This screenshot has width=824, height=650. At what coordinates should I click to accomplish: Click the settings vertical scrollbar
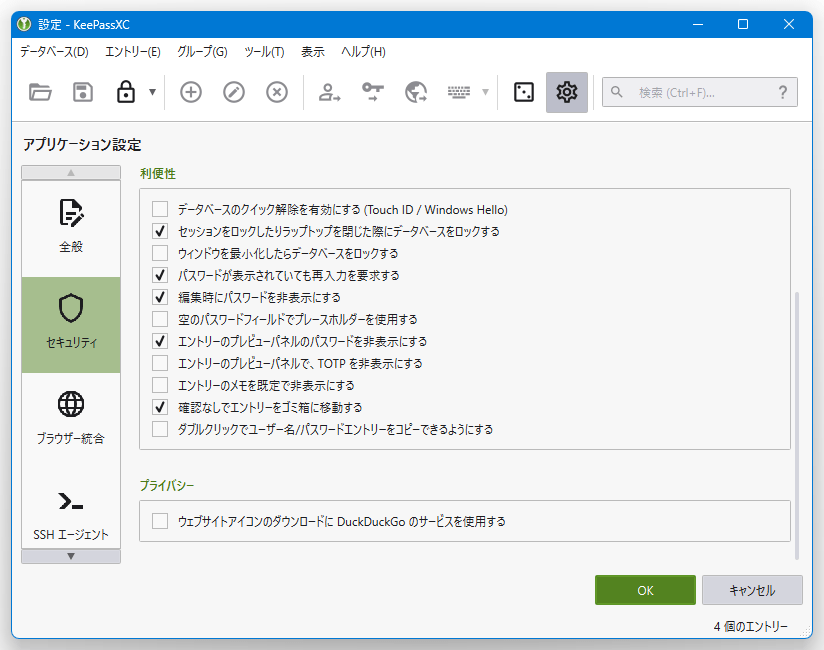tap(797, 426)
